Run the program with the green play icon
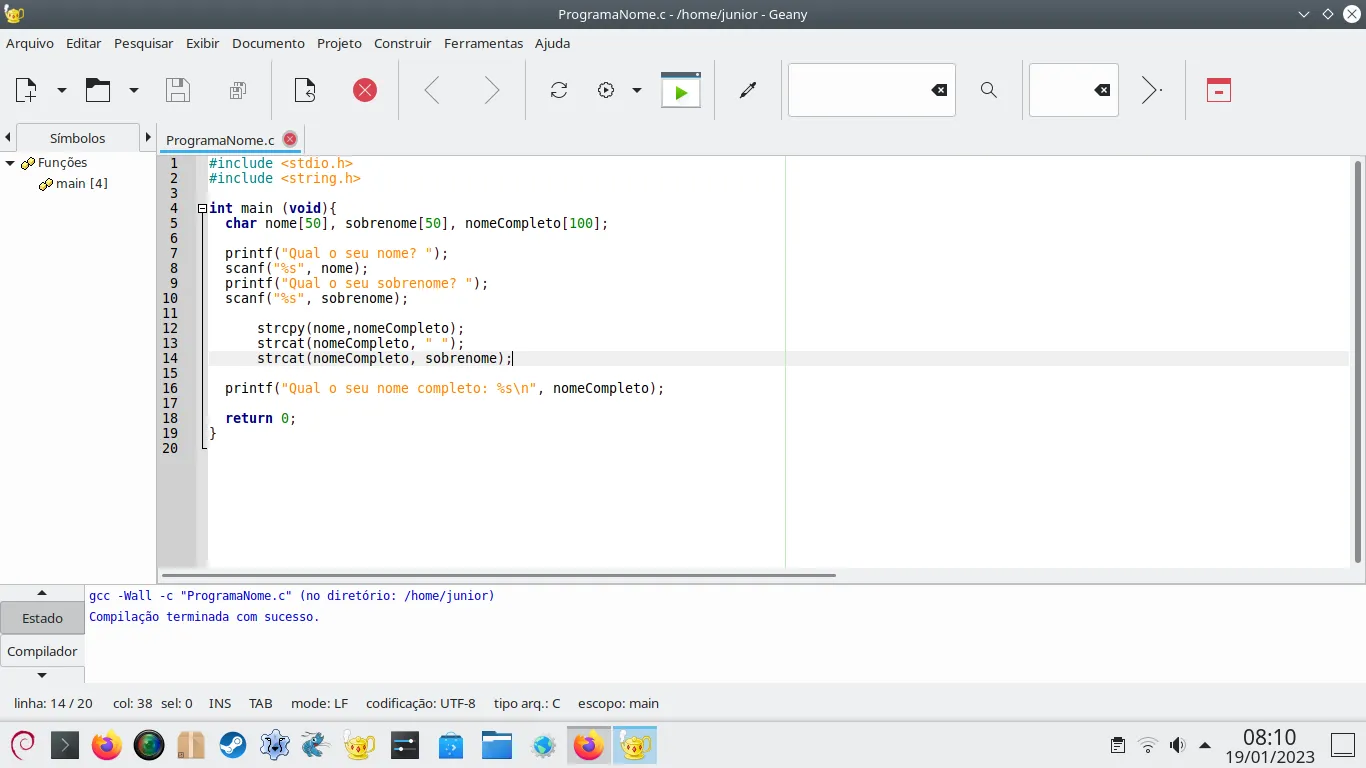Screen dimensions: 1366x768 (x=681, y=91)
